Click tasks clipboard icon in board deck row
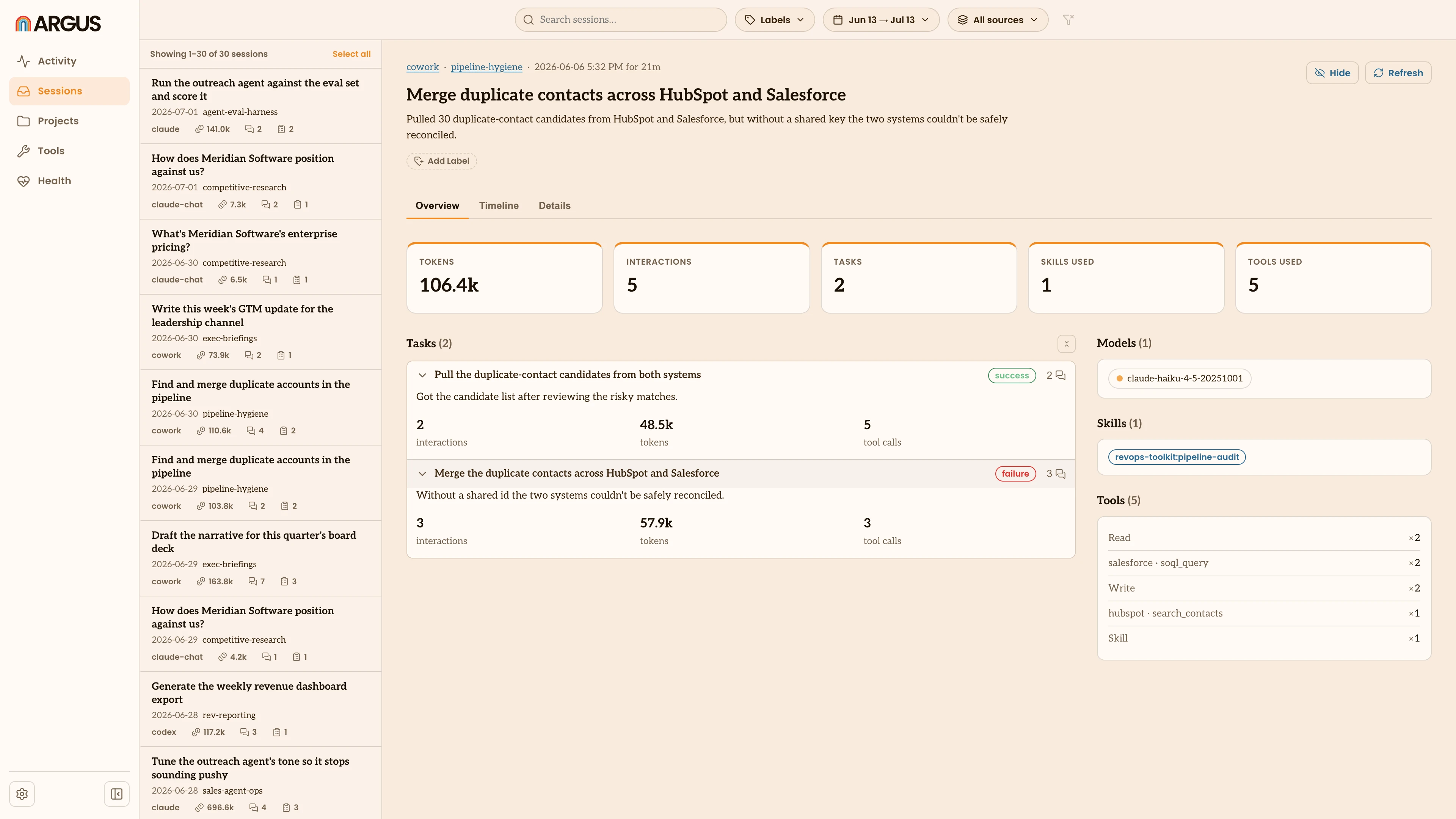Viewport: 1456px width, 819px height. [285, 582]
